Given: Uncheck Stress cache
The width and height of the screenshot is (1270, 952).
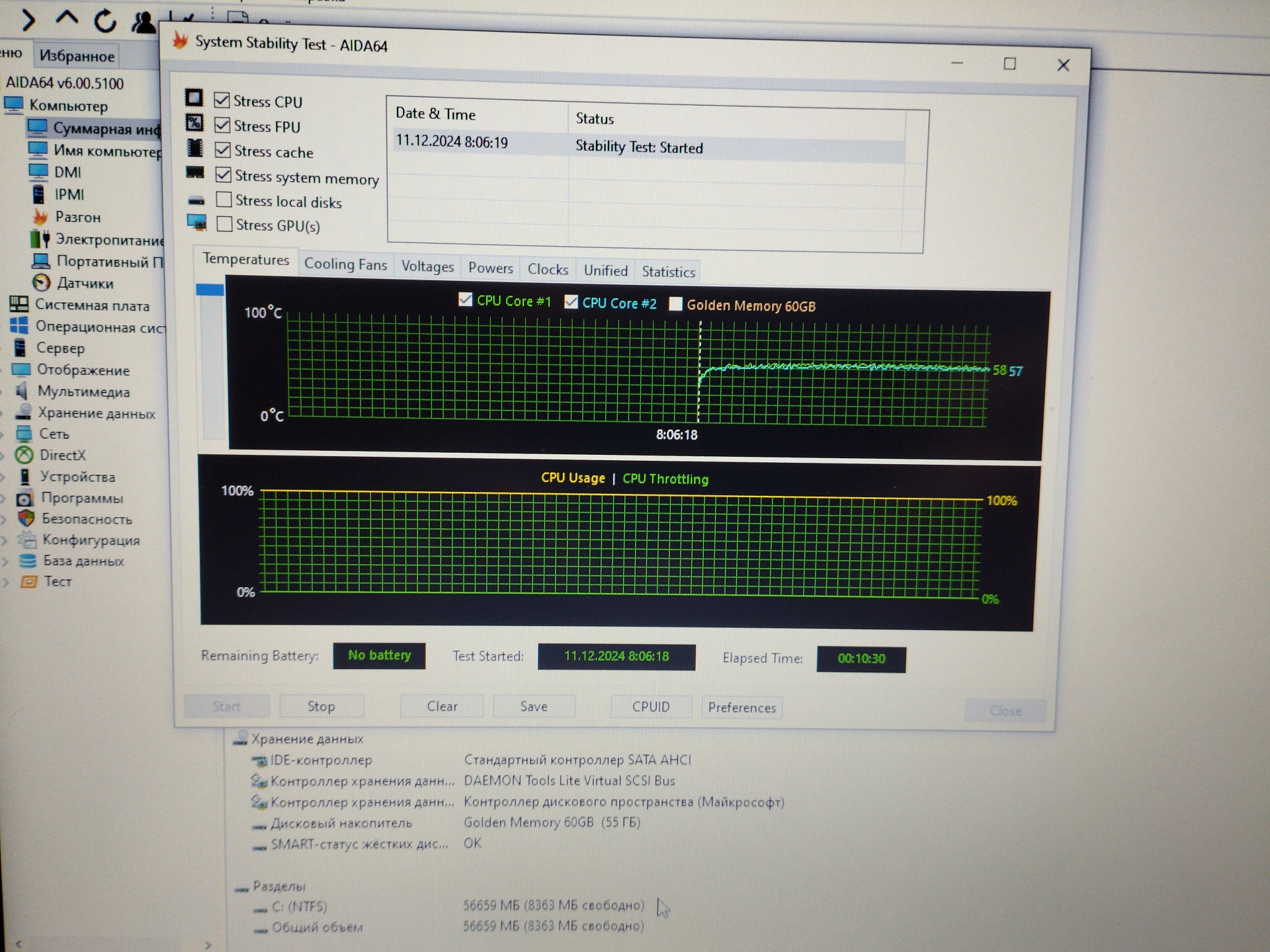Looking at the screenshot, I should [x=223, y=150].
